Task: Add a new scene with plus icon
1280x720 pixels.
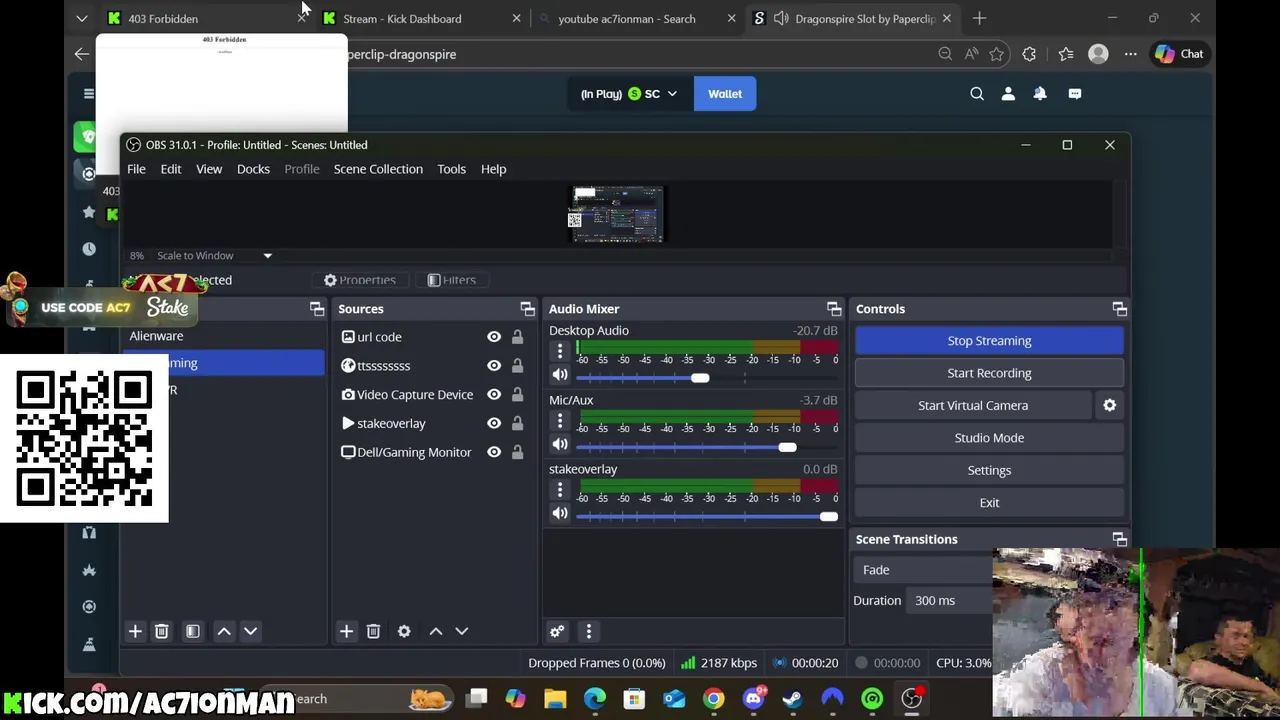Action: [x=135, y=631]
